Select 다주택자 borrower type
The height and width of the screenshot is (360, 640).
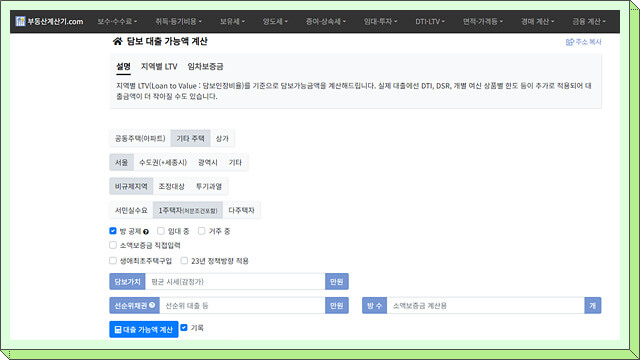pos(241,210)
